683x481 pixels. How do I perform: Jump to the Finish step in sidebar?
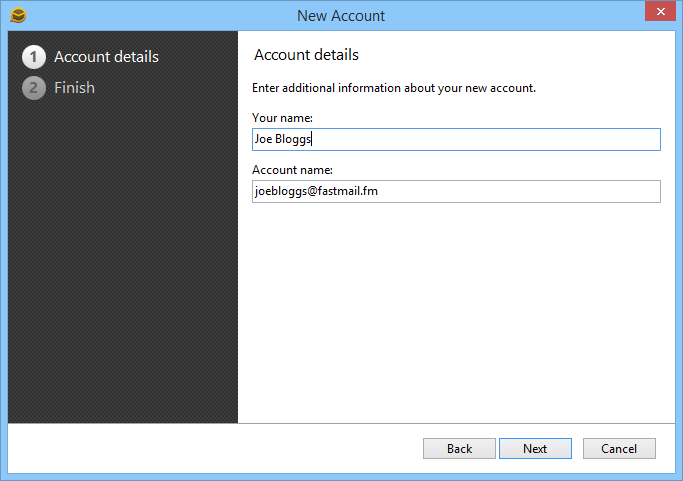(74, 88)
